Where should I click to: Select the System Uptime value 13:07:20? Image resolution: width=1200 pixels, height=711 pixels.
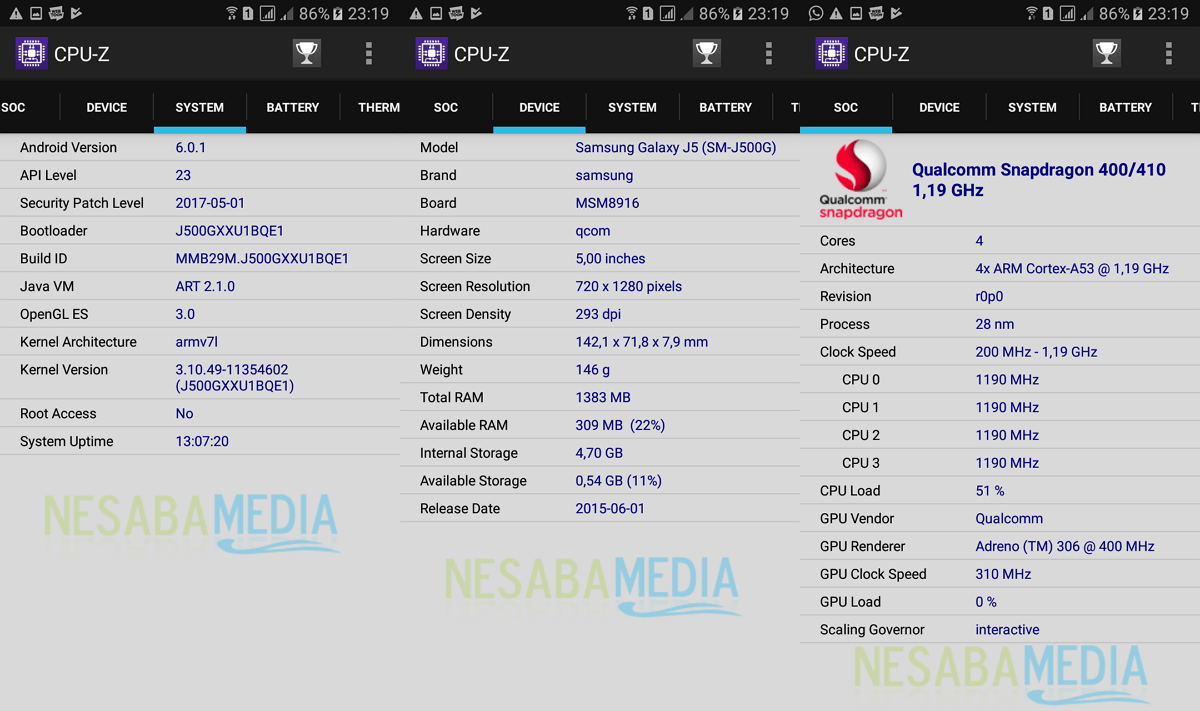[x=202, y=441]
